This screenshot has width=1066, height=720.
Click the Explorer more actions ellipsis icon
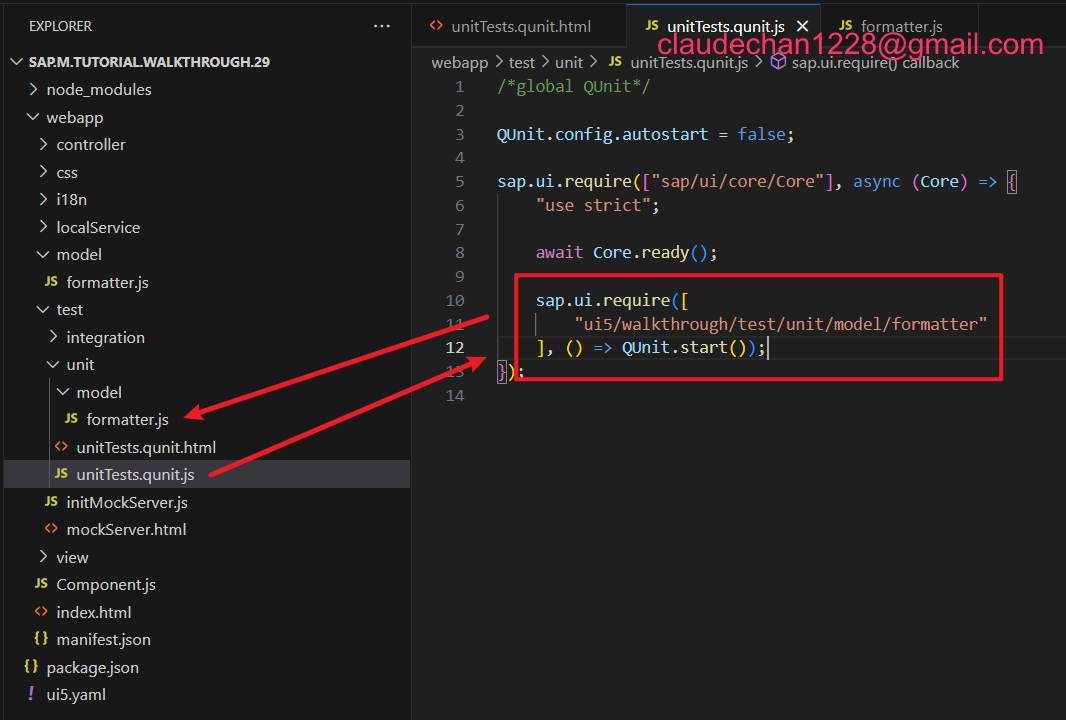click(x=382, y=26)
